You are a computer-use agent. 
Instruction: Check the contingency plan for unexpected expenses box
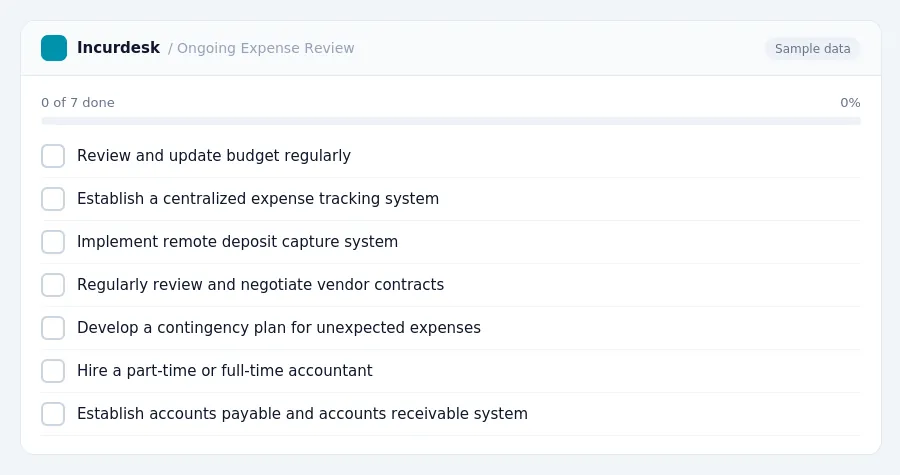tap(53, 328)
